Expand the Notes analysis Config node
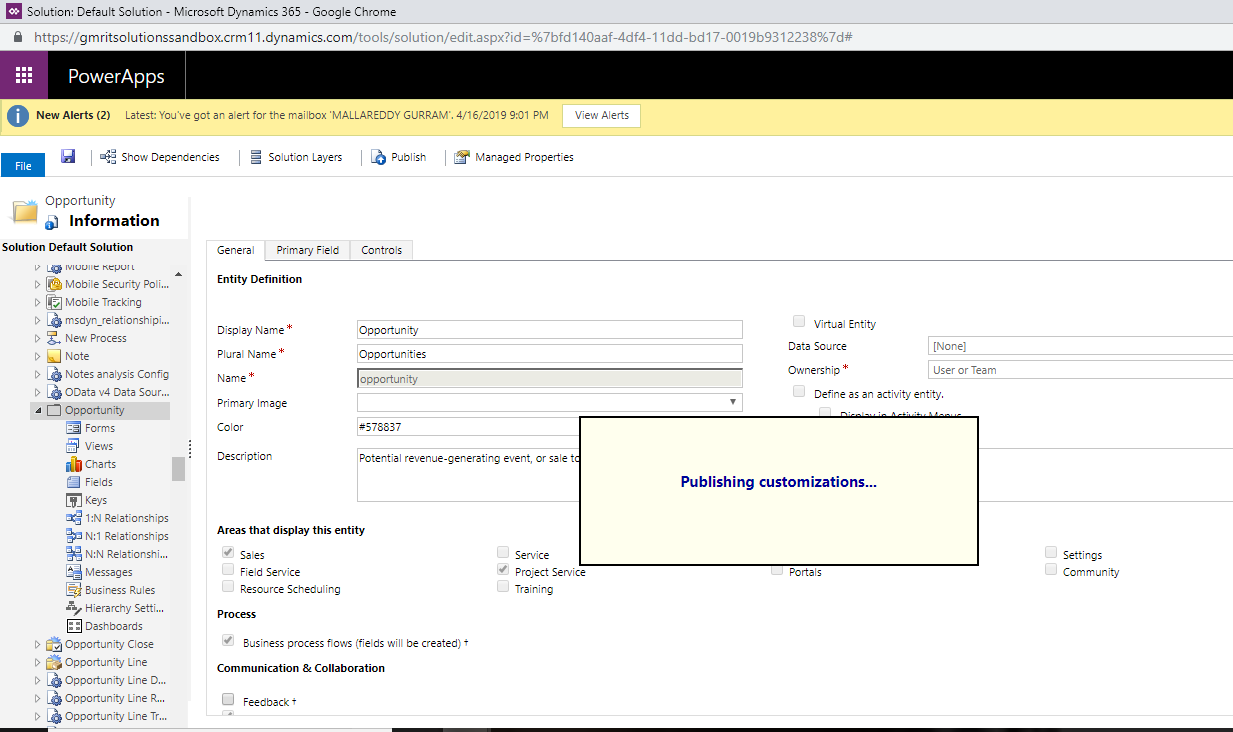Screen dimensions: 1233x732 (x=39, y=374)
